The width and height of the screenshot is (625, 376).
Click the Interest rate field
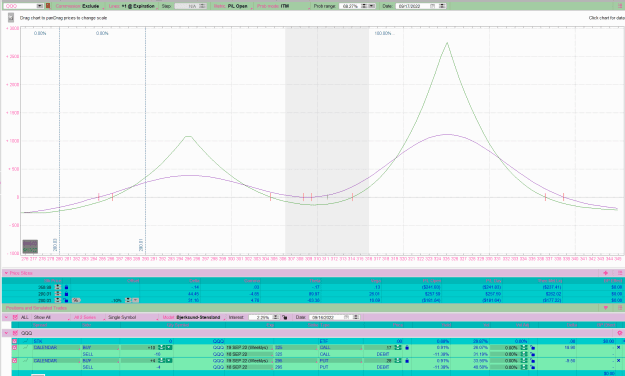point(260,317)
